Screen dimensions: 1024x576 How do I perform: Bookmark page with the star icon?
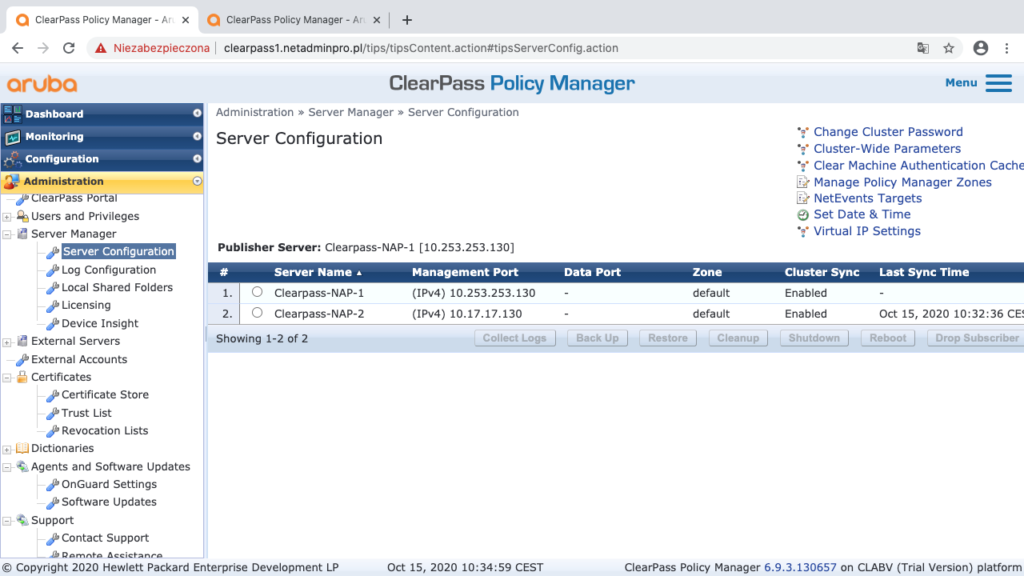tap(949, 48)
